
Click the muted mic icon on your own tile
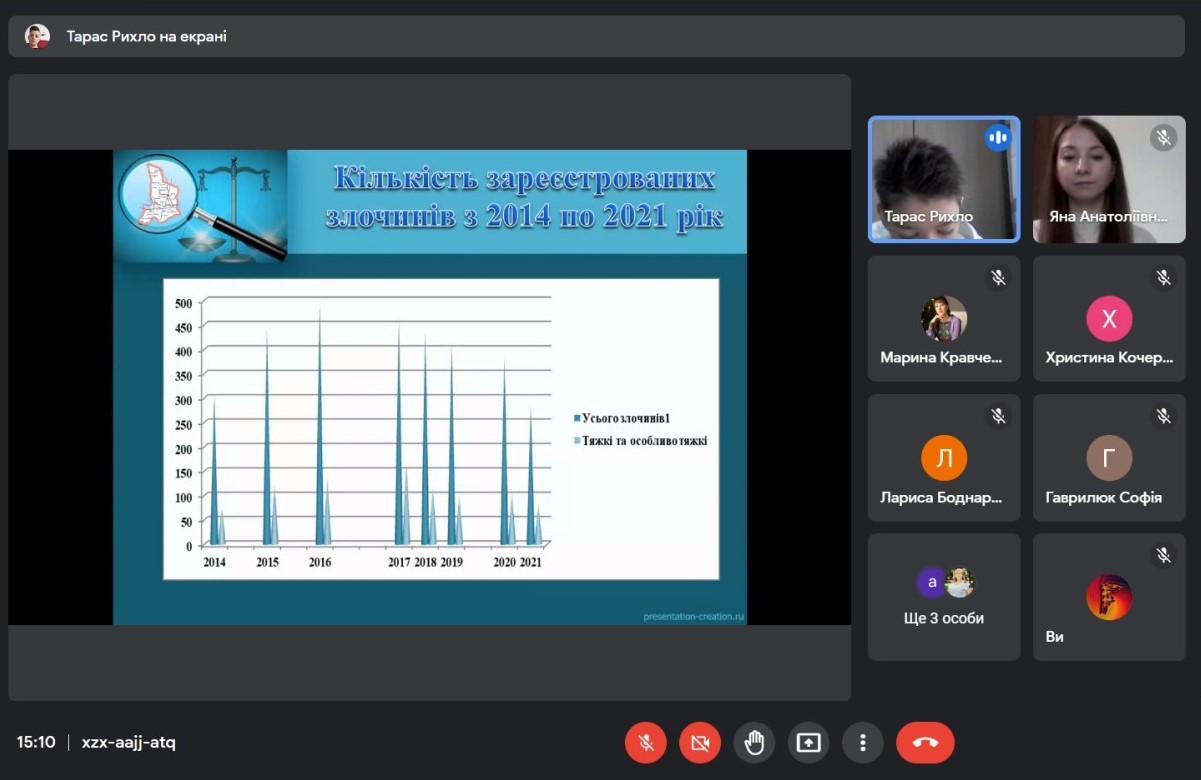[x=1163, y=555]
